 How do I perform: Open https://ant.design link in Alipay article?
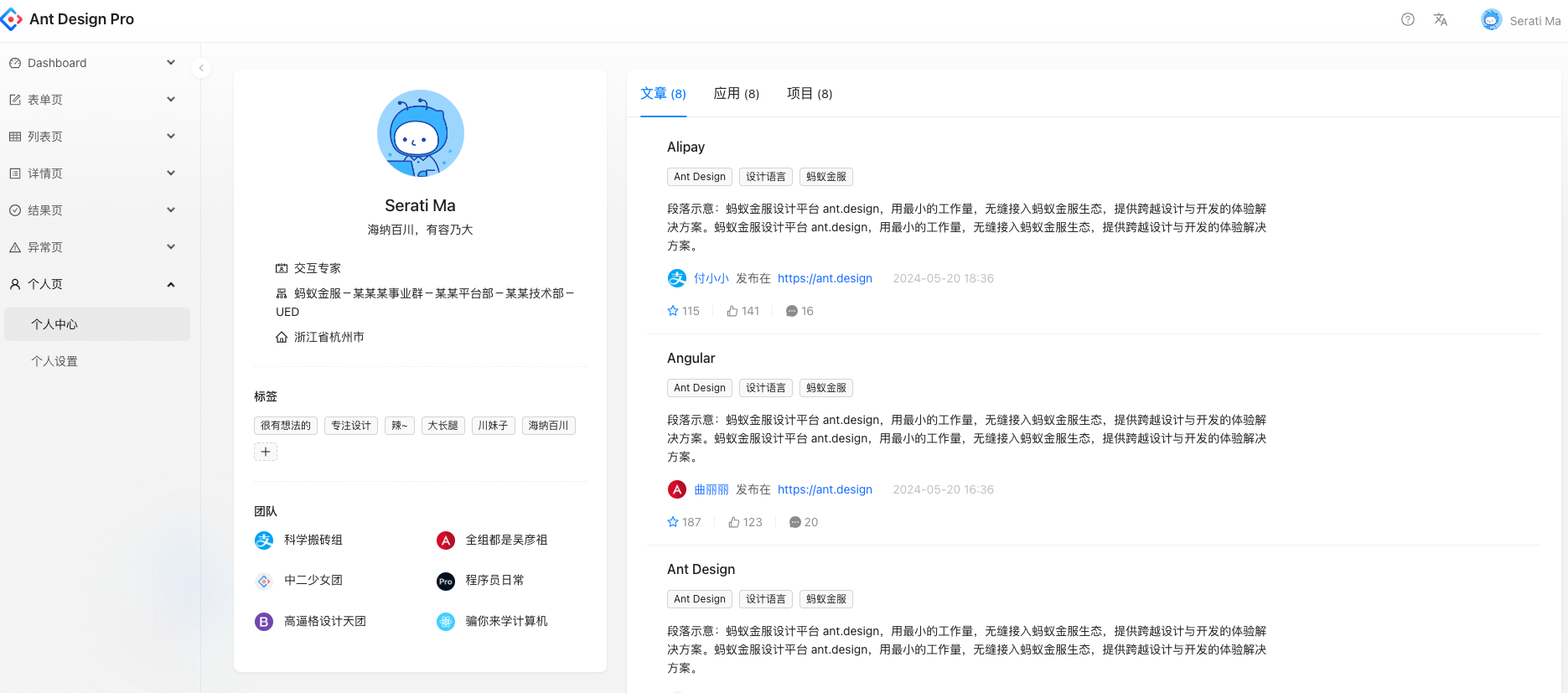[825, 278]
